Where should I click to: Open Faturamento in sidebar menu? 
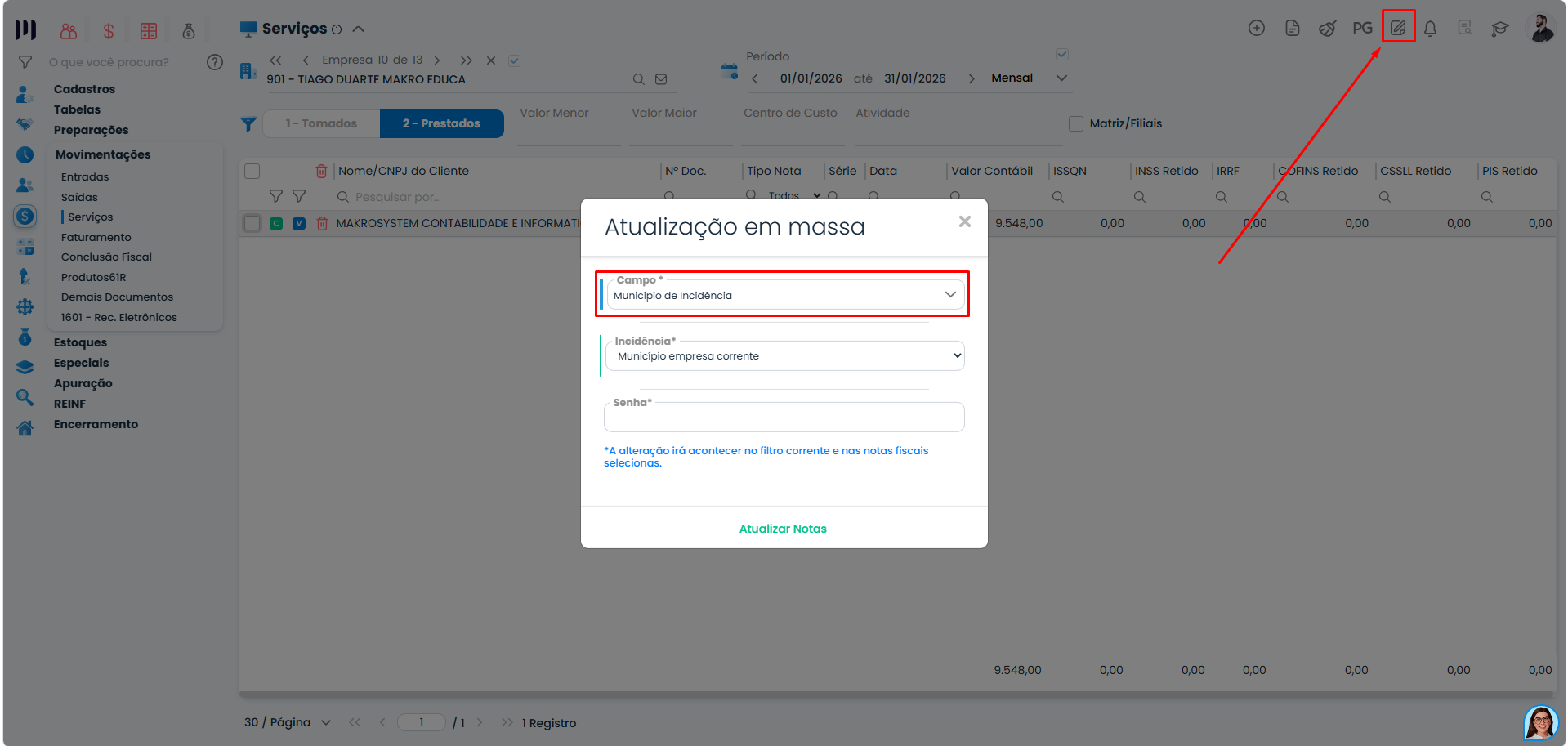(96, 237)
